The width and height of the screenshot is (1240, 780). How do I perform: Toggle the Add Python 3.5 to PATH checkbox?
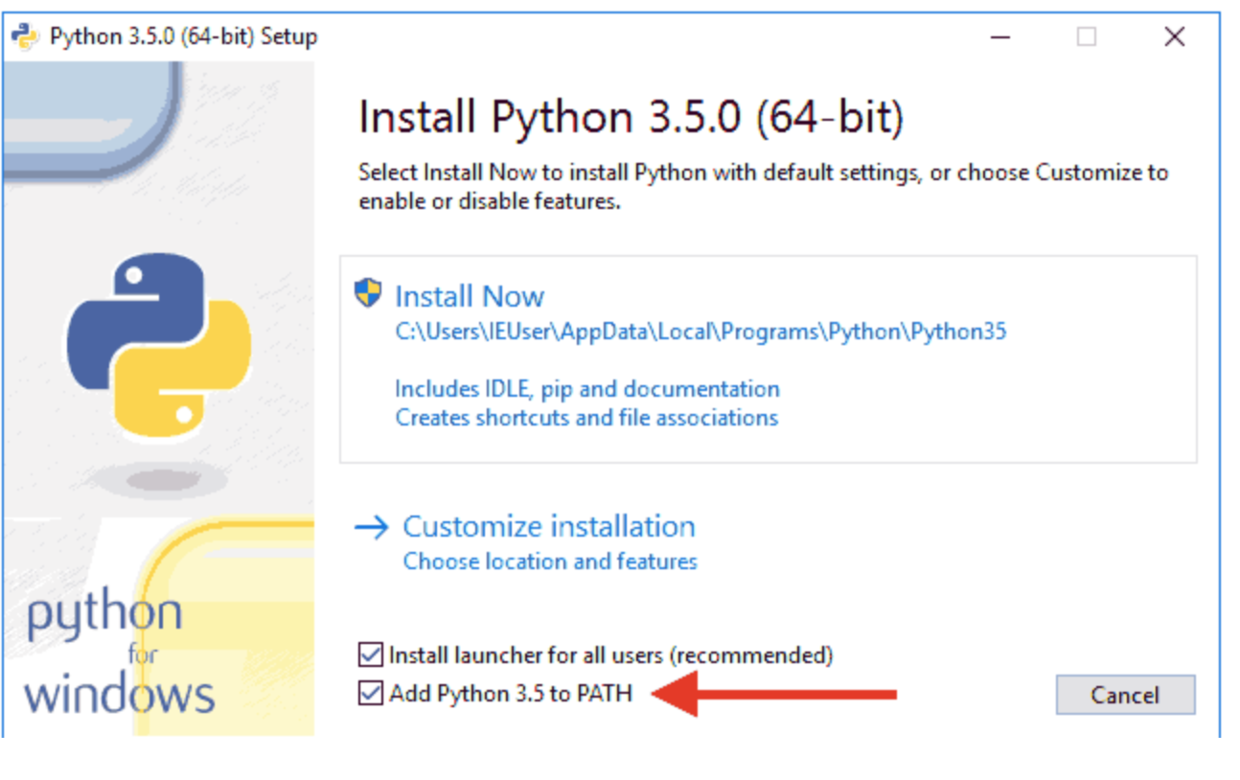click(371, 693)
